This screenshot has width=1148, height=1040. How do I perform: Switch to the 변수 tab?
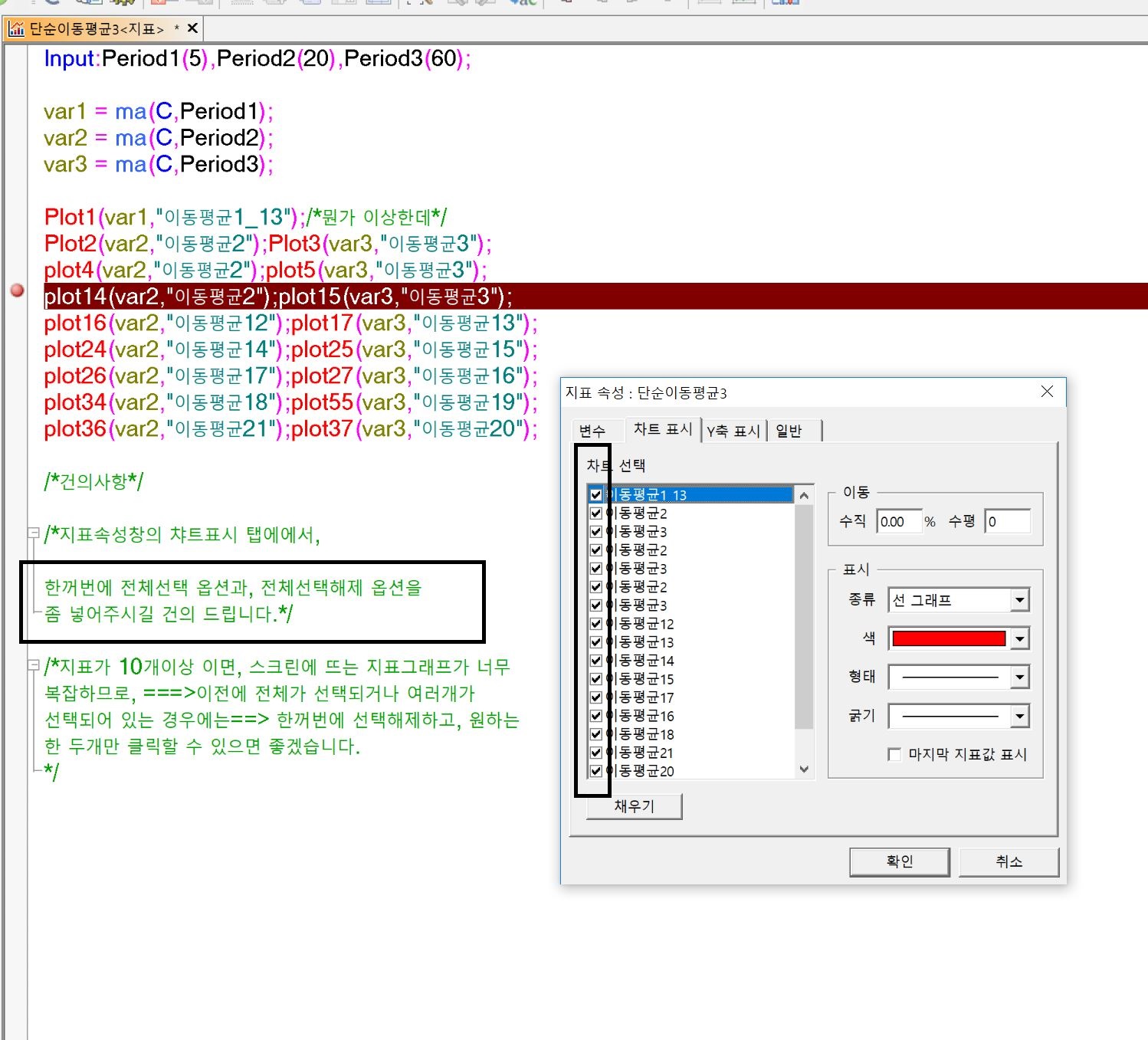pos(592,431)
